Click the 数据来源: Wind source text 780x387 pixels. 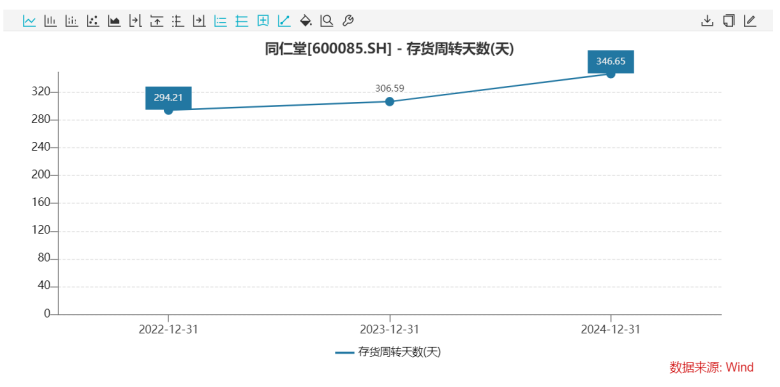coord(711,368)
